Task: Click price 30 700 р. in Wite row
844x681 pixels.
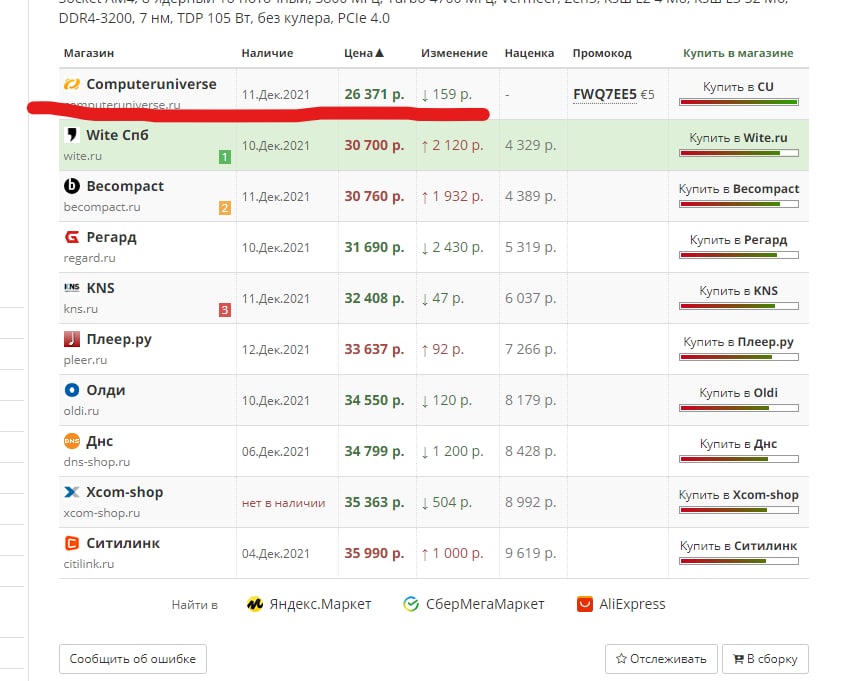Action: 374,145
